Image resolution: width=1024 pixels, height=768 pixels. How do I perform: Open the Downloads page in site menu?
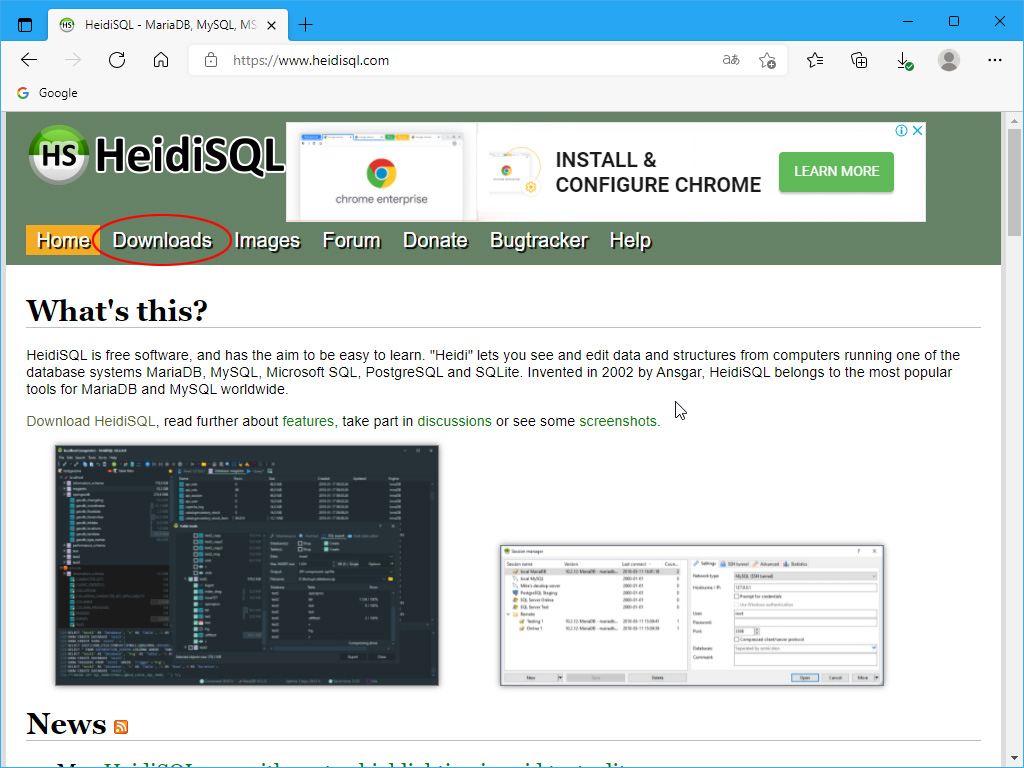pyautogui.click(x=163, y=240)
